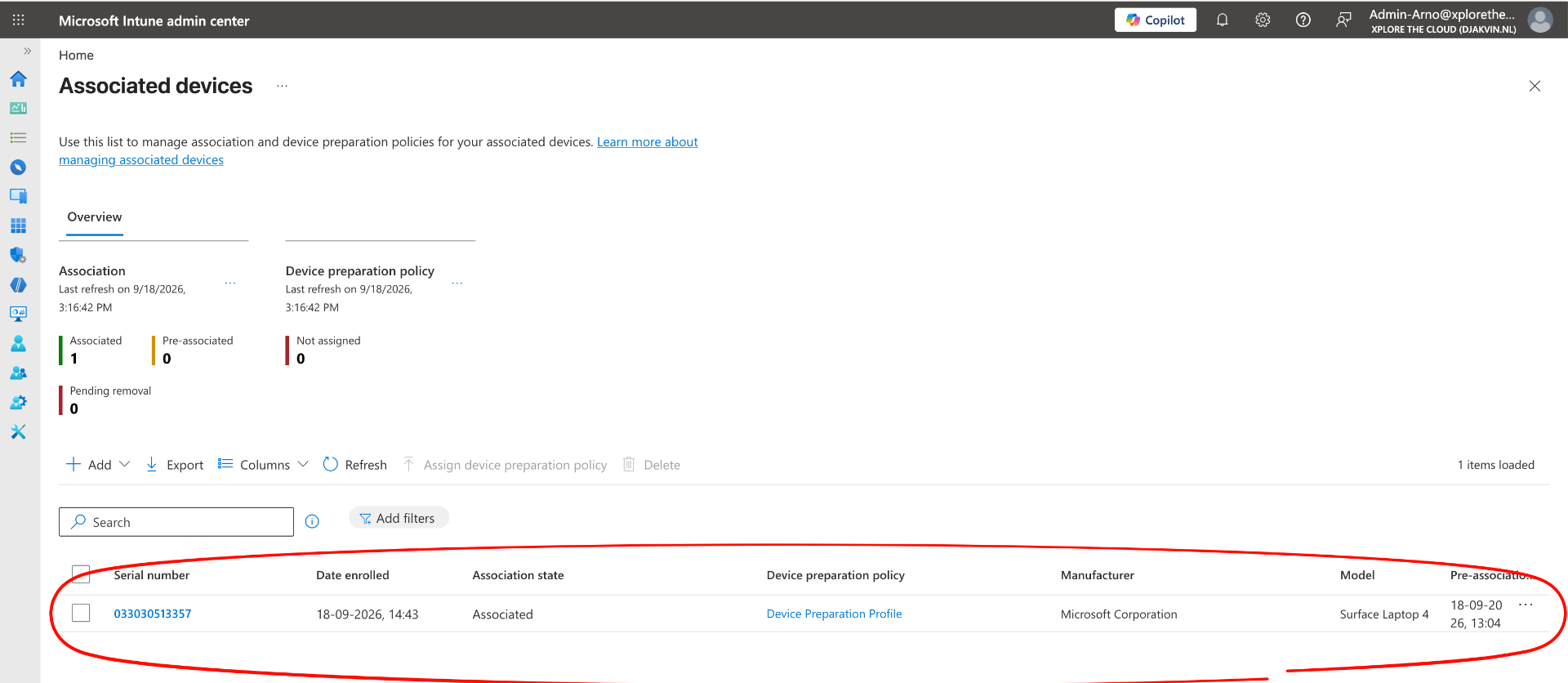Screen dimensions: 1568x683
Task: Click the 18-09-2026, 14:43 cell
Action: coord(367,614)
